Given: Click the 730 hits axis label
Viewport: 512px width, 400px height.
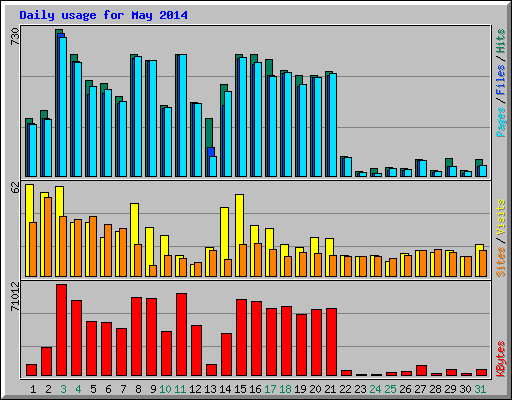Looking at the screenshot, I should point(15,37).
